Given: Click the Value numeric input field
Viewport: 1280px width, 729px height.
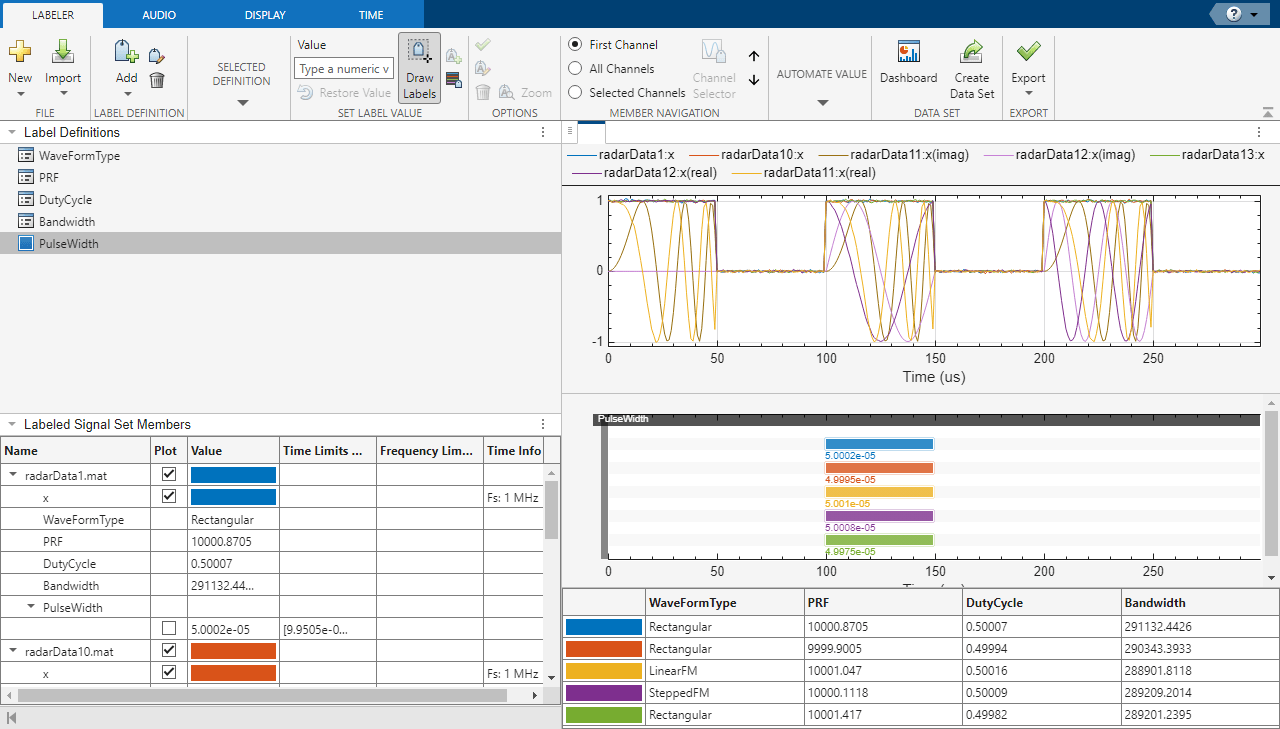Looking at the screenshot, I should coord(344,69).
